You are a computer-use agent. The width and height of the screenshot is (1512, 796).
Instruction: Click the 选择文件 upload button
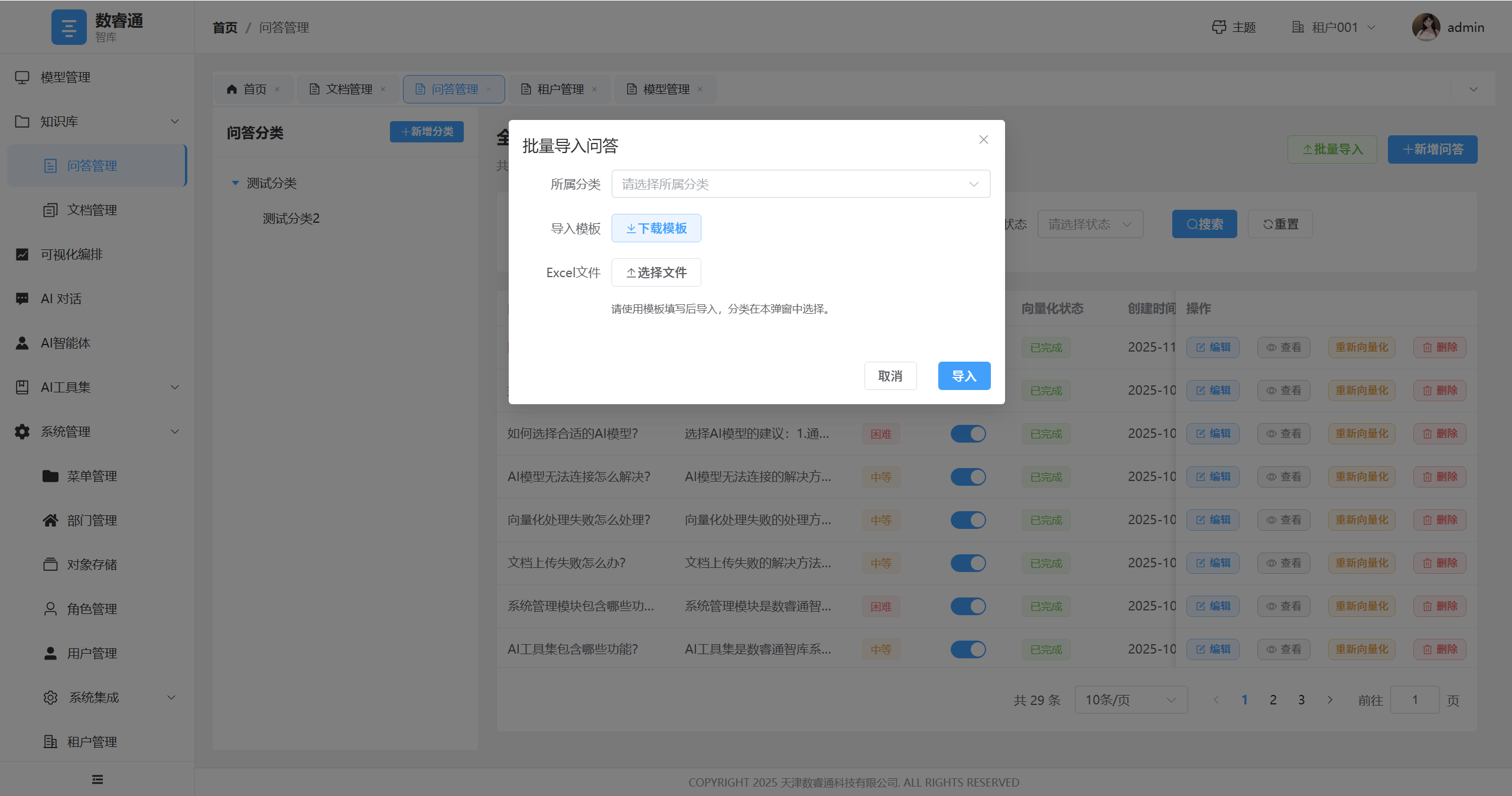tap(656, 272)
